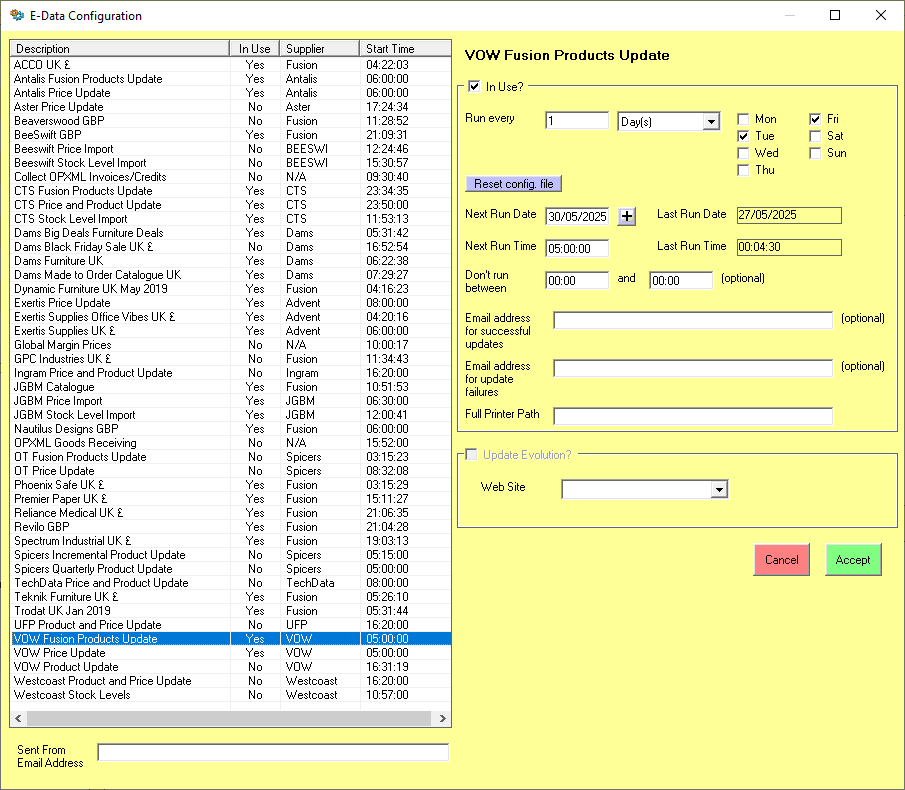Select the OPXML Goods Receiving row
Viewport: 905px width, 790px height.
click(231, 443)
